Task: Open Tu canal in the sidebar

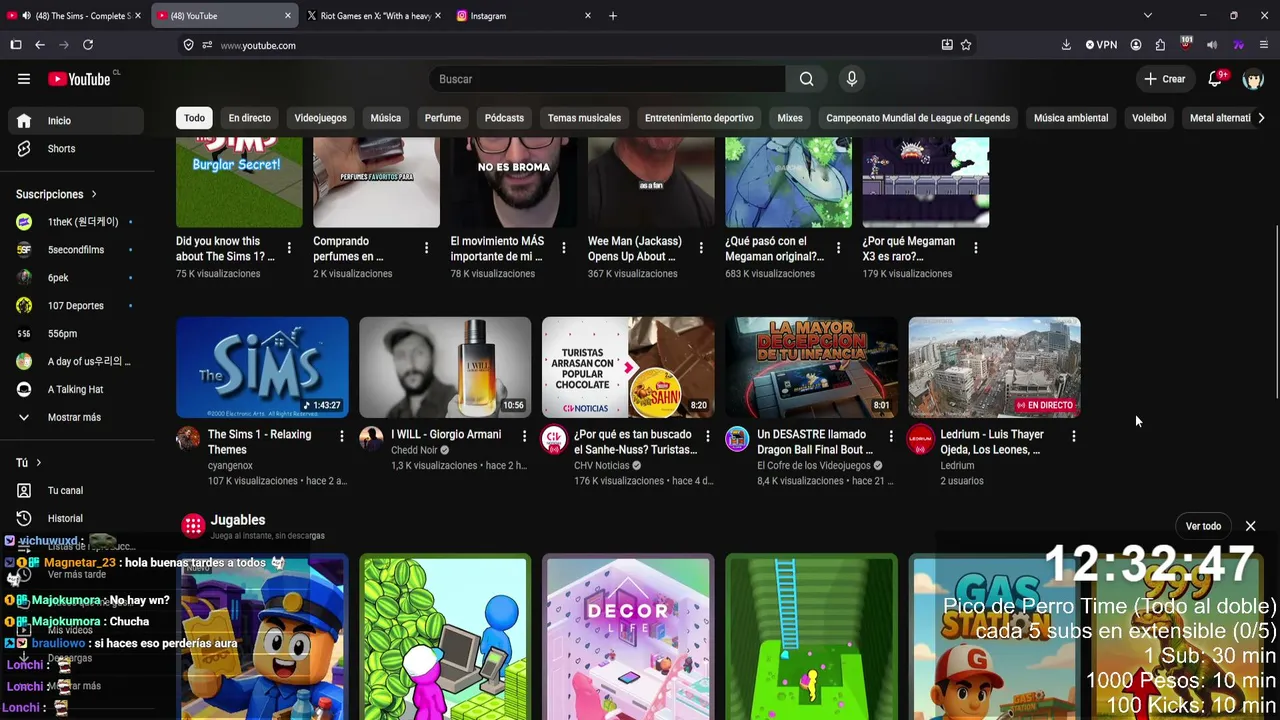Action: pos(76,491)
